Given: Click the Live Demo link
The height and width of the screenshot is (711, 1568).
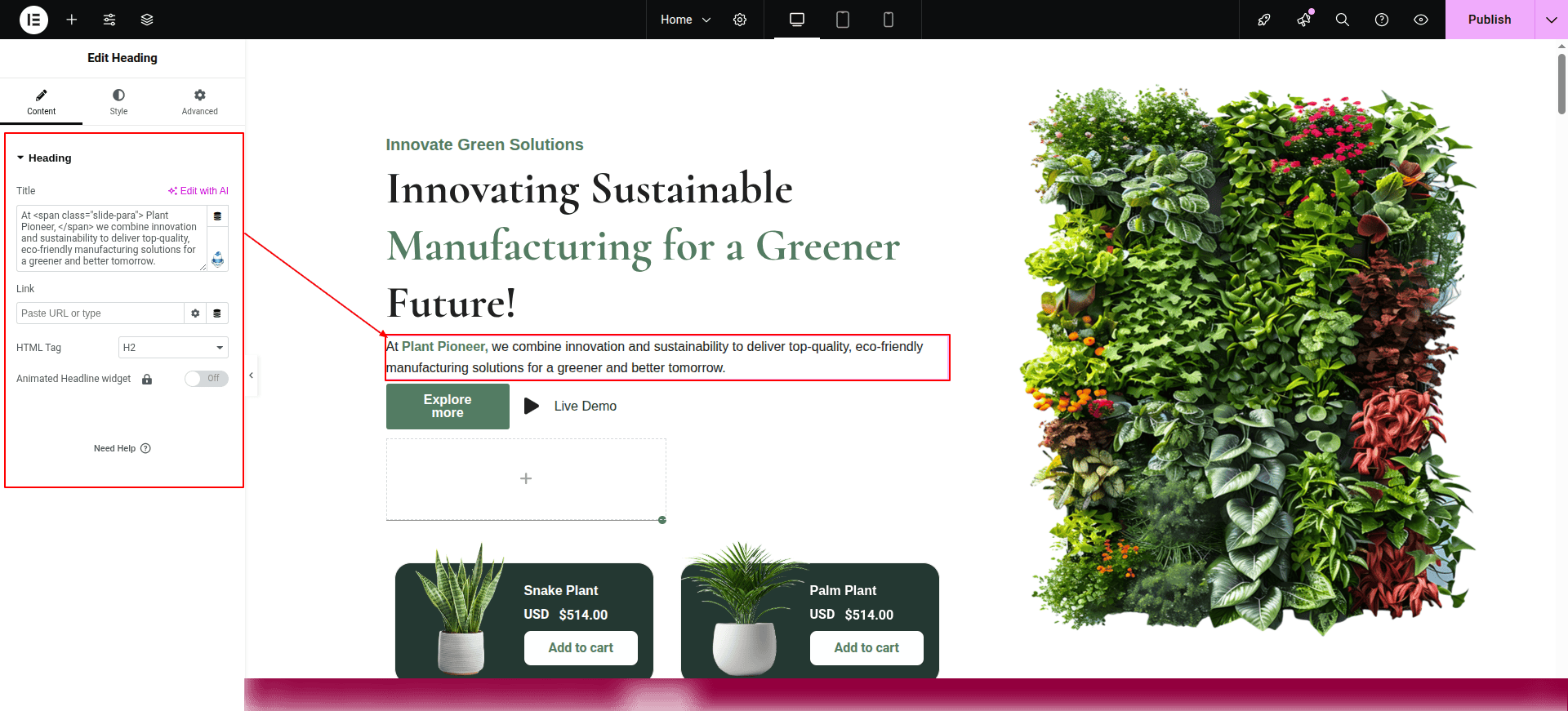Looking at the screenshot, I should point(586,406).
